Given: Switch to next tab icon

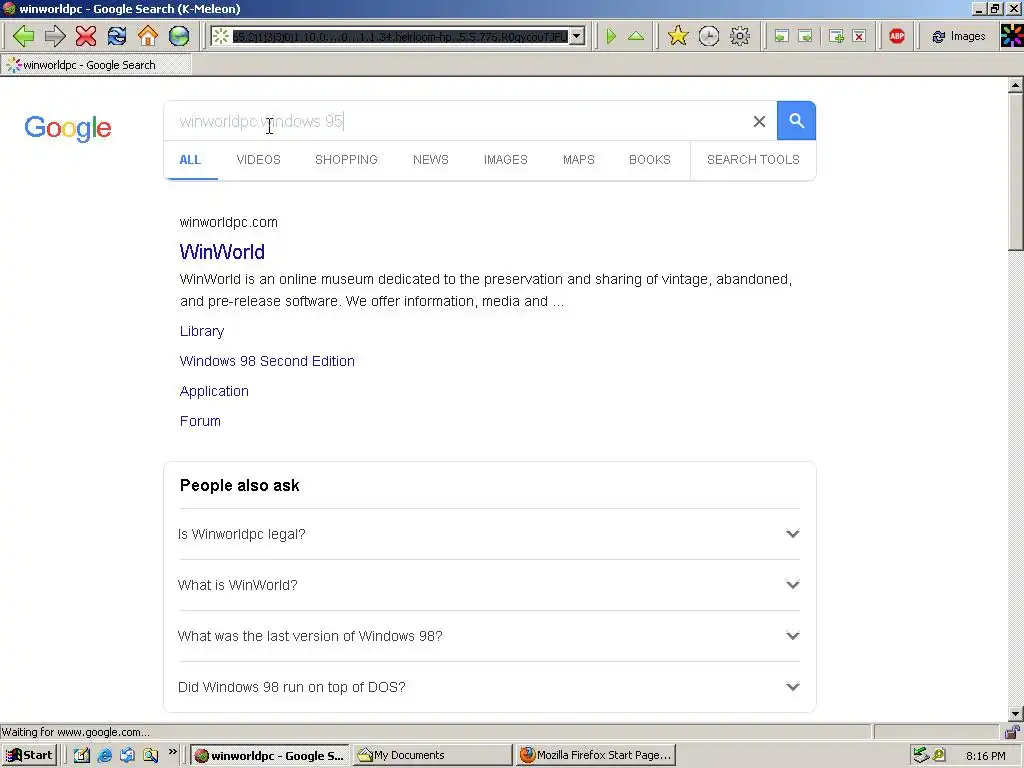Looking at the screenshot, I should (805, 36).
